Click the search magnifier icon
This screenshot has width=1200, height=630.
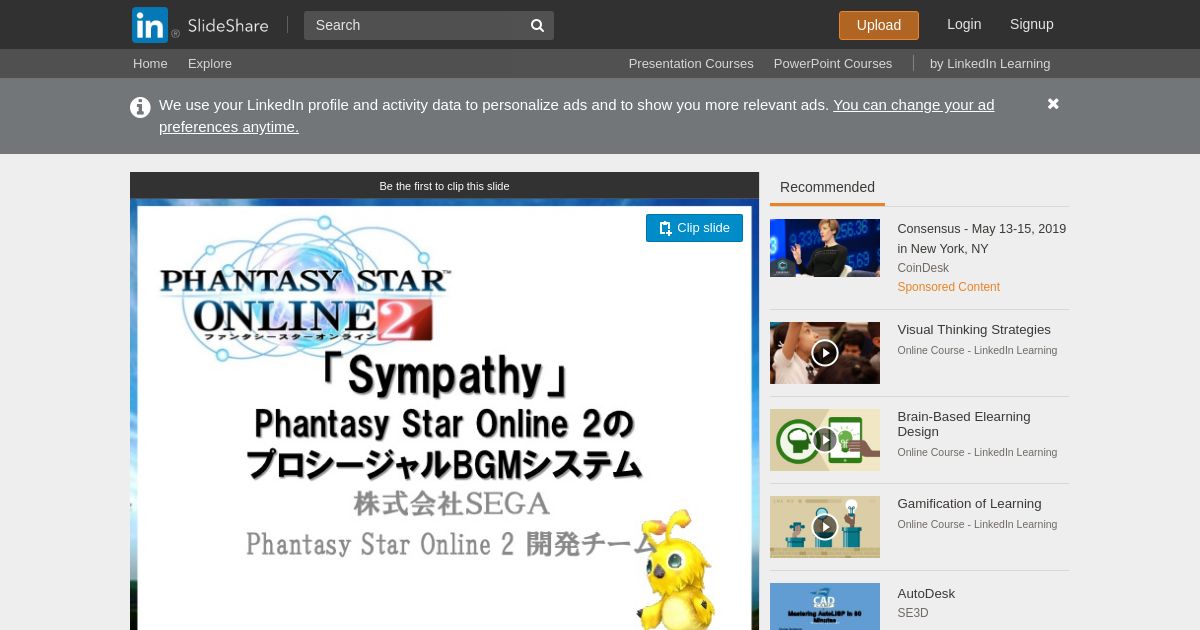(x=537, y=25)
